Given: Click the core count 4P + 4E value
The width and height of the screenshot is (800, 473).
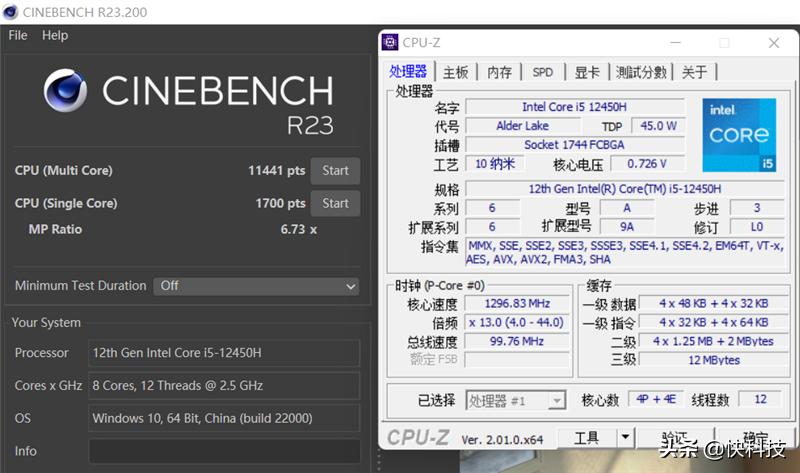Looking at the screenshot, I should click(656, 399).
